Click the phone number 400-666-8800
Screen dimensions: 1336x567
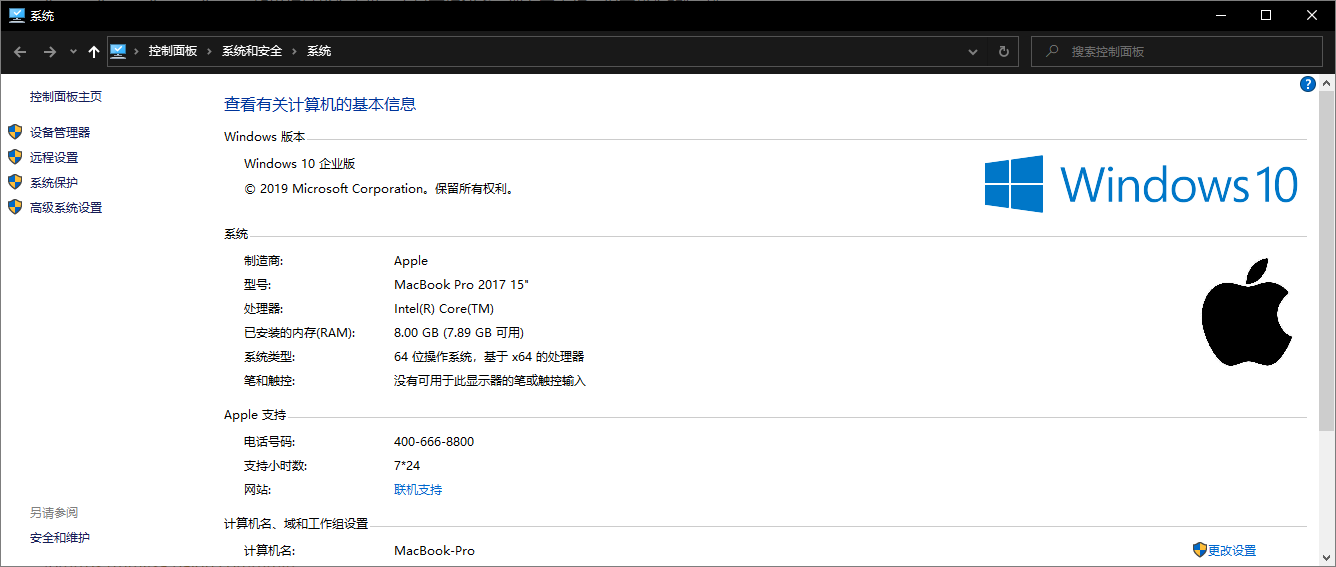[x=434, y=442]
